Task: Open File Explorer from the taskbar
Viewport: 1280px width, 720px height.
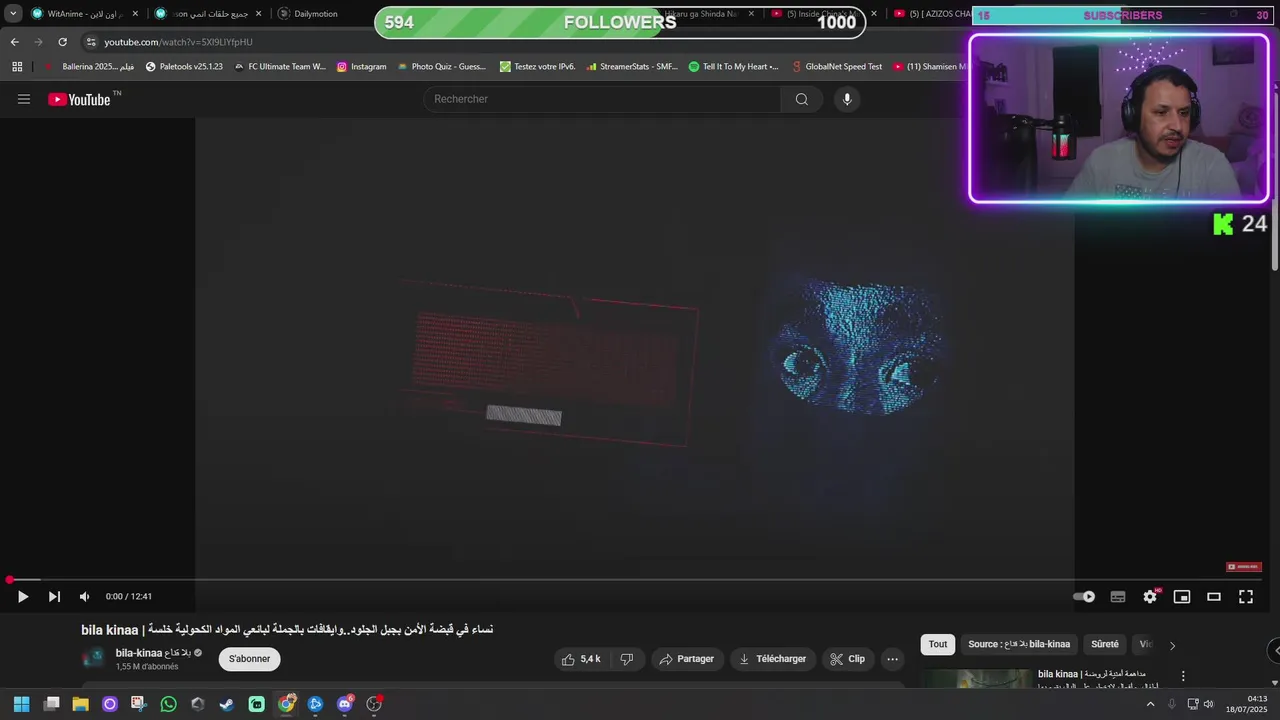Action: 80,704
